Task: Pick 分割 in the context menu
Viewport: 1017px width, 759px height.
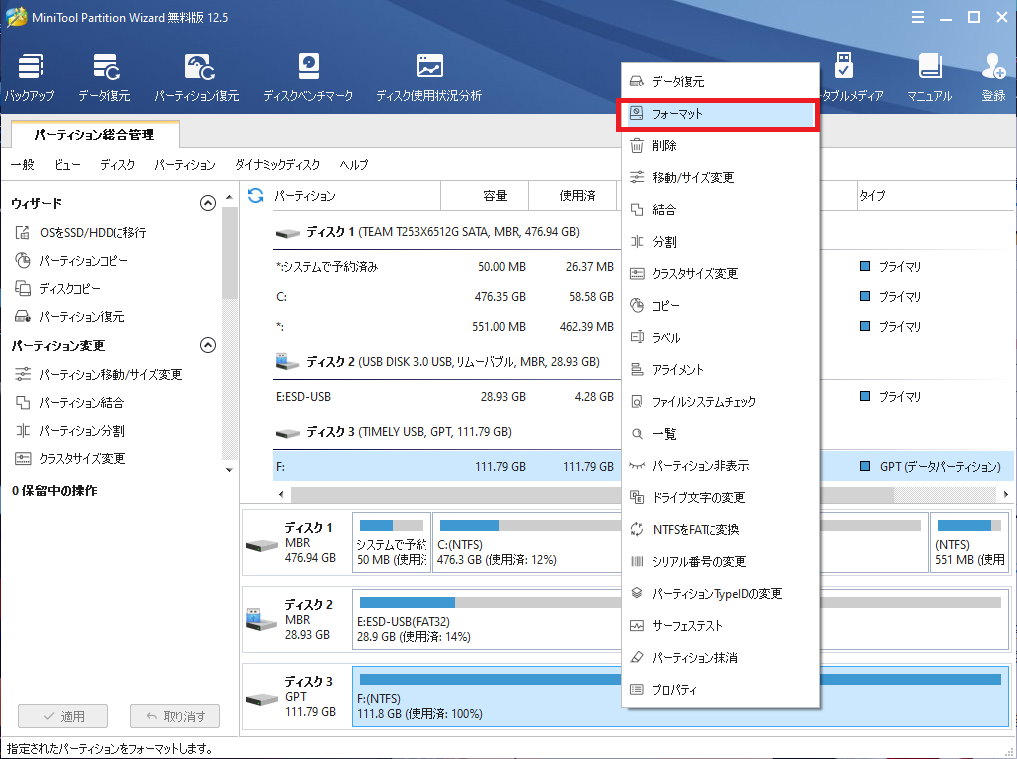Action: pyautogui.click(x=720, y=242)
